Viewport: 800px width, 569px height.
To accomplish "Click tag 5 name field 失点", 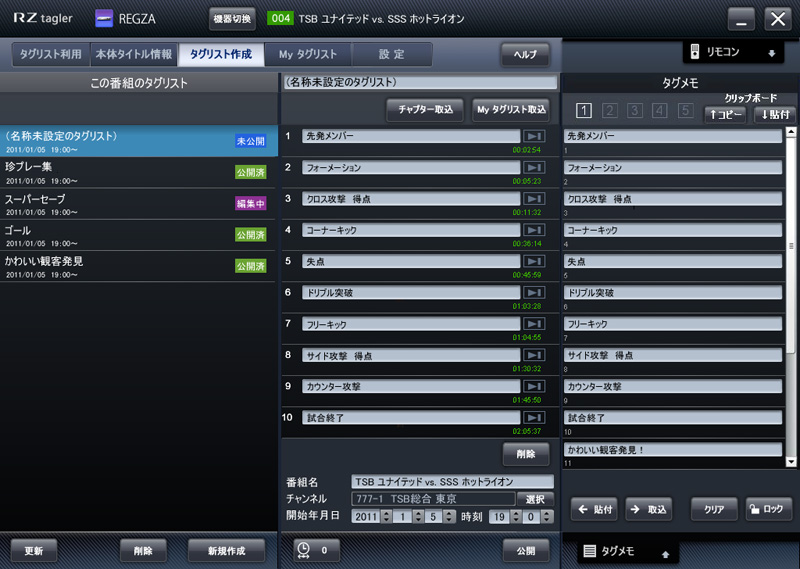I will [411, 261].
